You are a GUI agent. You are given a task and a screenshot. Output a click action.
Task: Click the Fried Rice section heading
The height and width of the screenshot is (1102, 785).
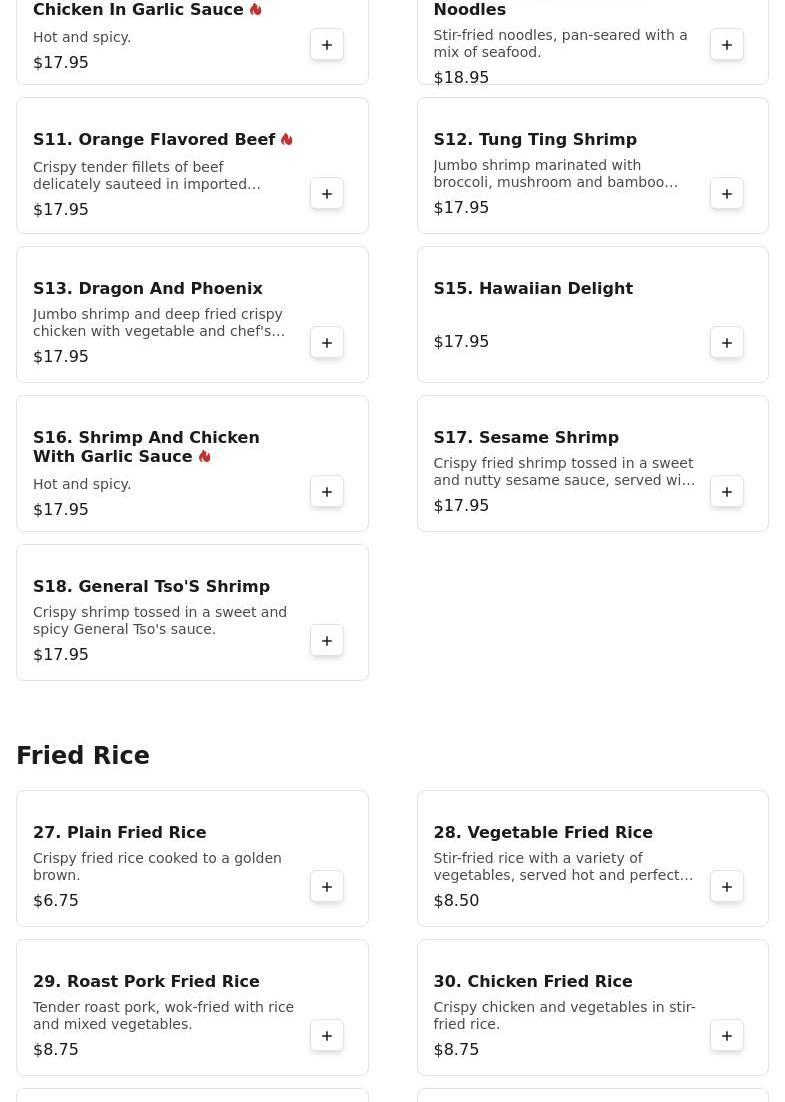pyautogui.click(x=83, y=756)
